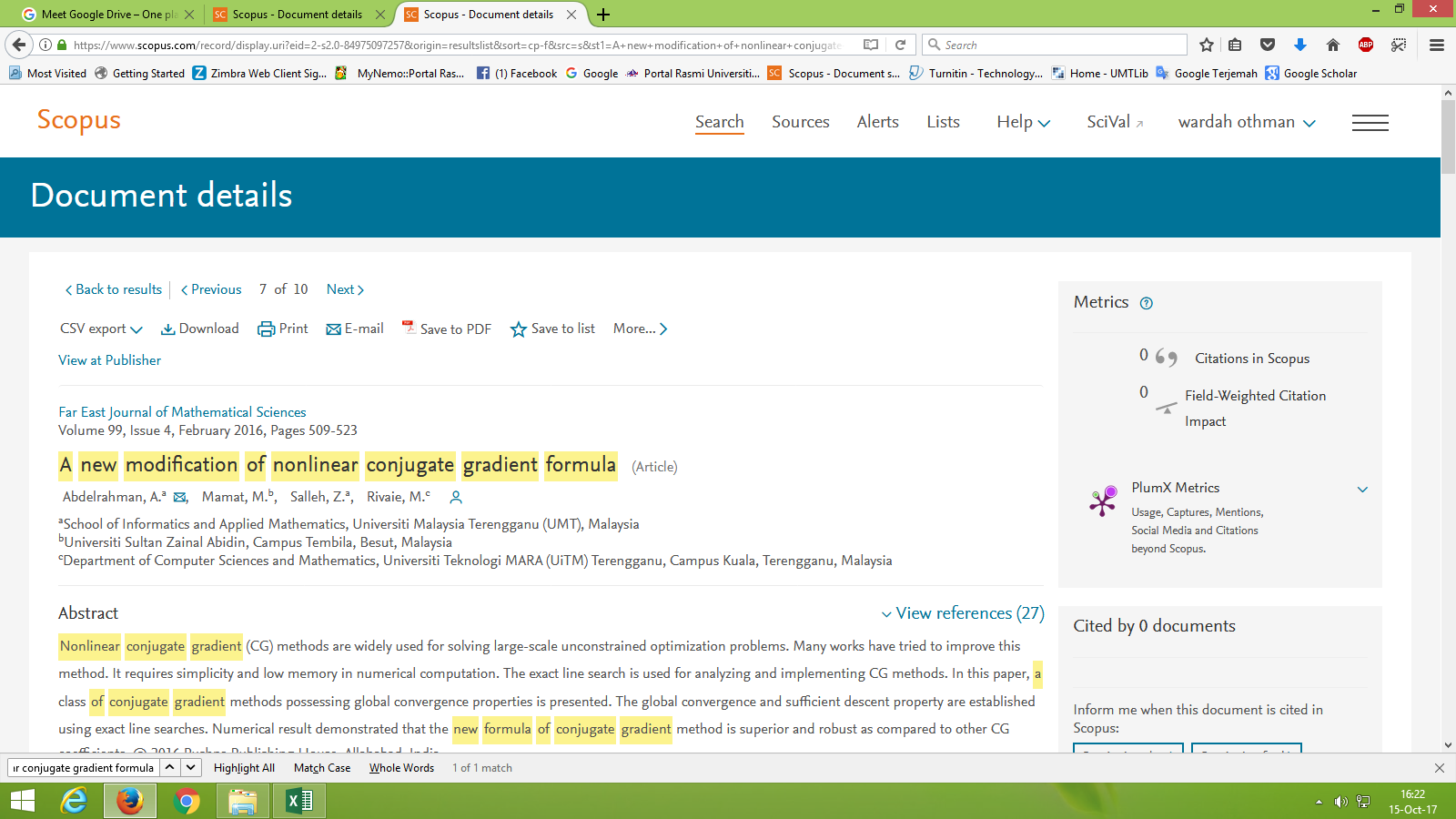Viewport: 1456px width, 819px height.
Task: Click the Firefox home icon
Action: coord(1333,45)
